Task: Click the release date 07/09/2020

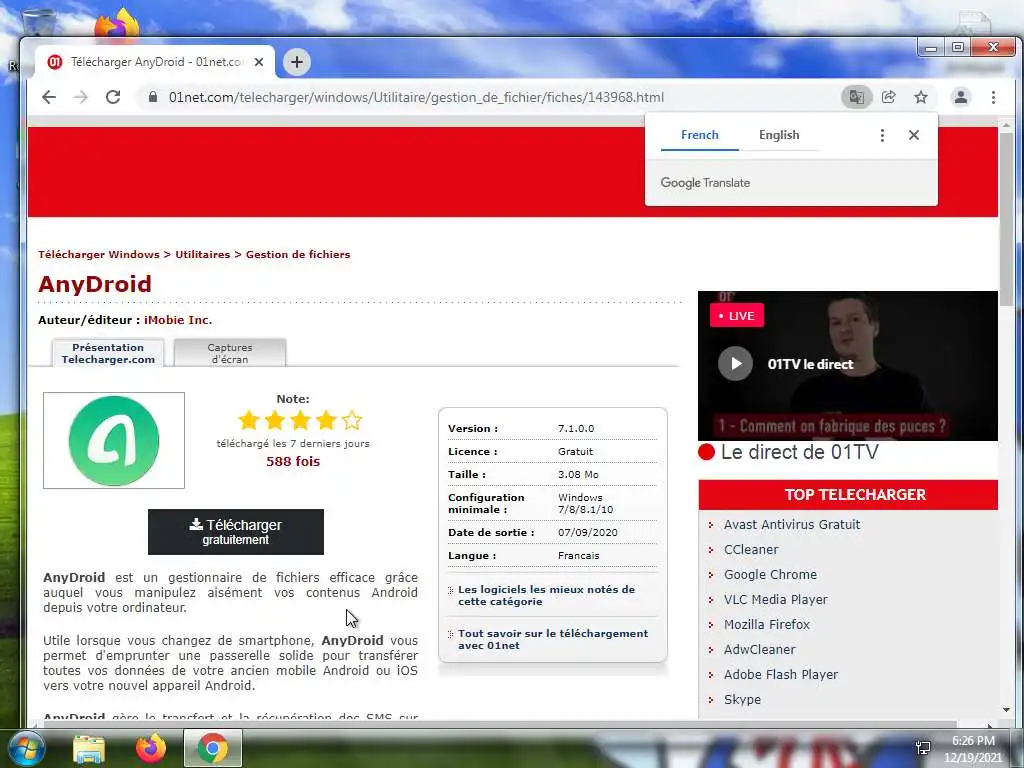Action: point(587,532)
